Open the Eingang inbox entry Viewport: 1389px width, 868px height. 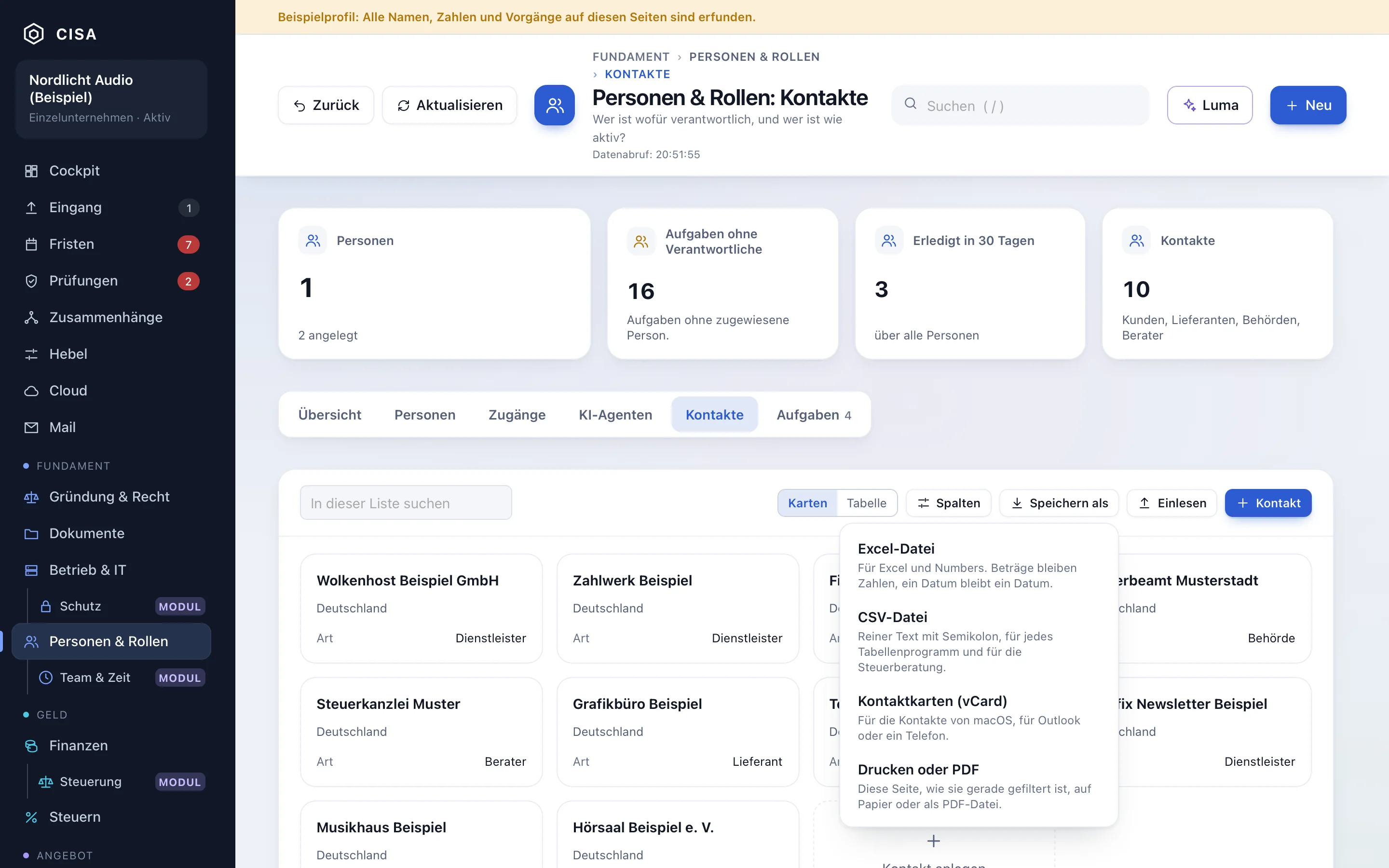pos(111,207)
